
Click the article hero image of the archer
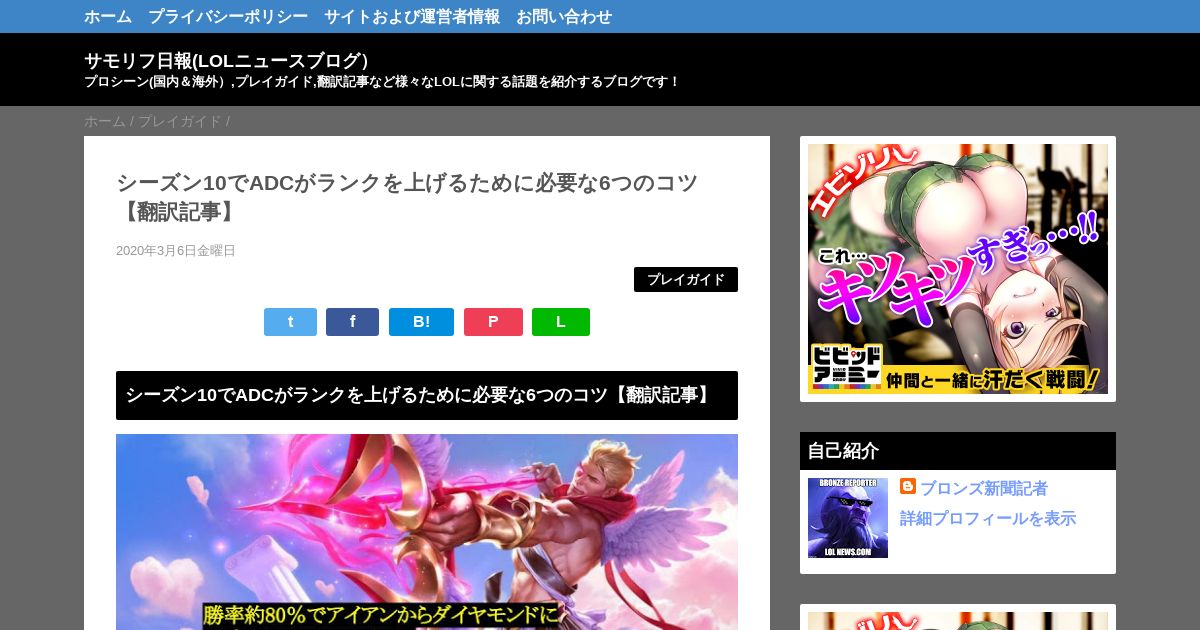(x=427, y=532)
